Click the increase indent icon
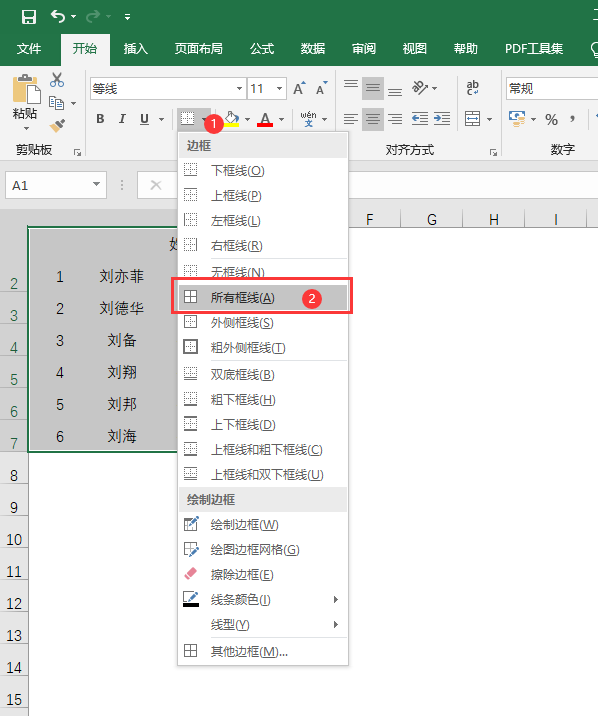 coord(442,119)
